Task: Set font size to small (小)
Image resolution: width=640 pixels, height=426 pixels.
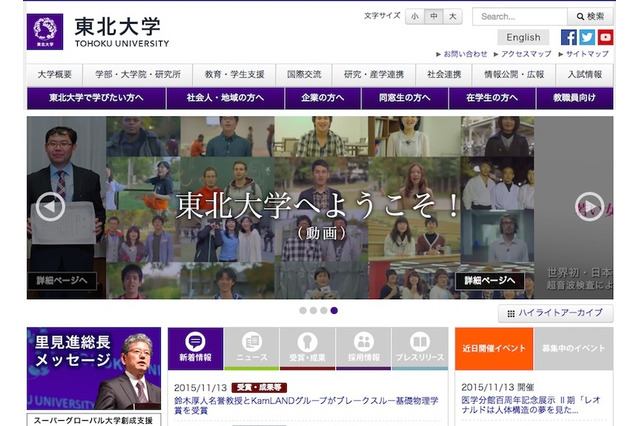Action: (x=415, y=17)
